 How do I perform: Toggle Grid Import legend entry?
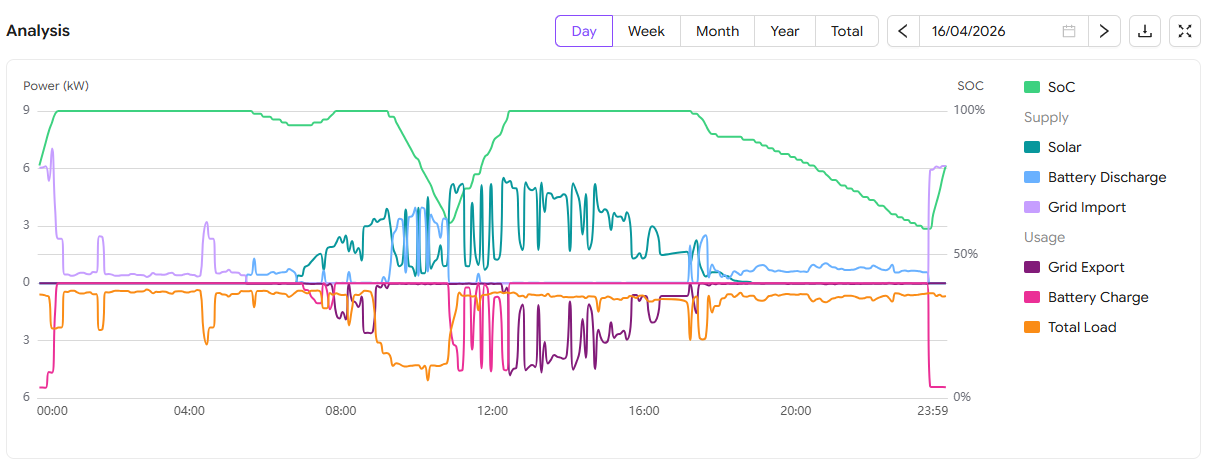tap(1086, 208)
